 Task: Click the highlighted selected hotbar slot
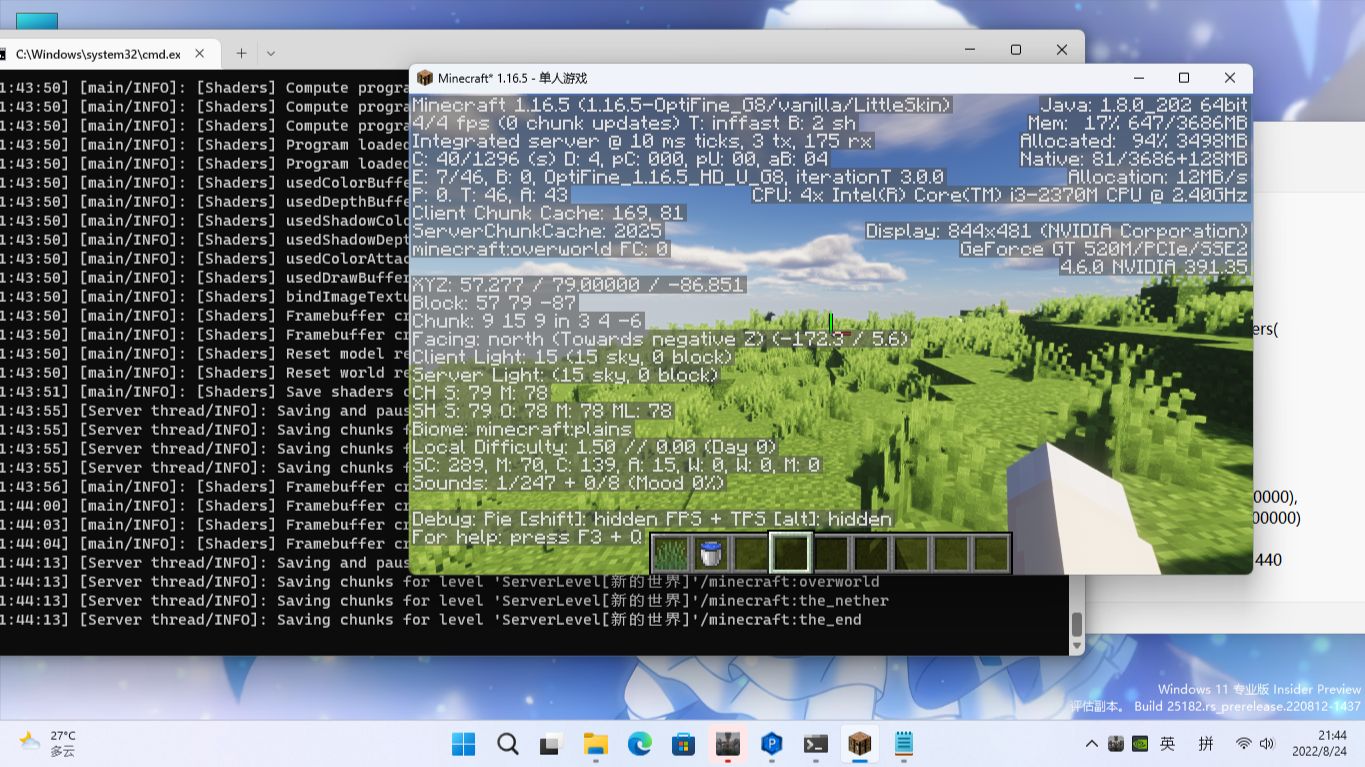point(790,552)
